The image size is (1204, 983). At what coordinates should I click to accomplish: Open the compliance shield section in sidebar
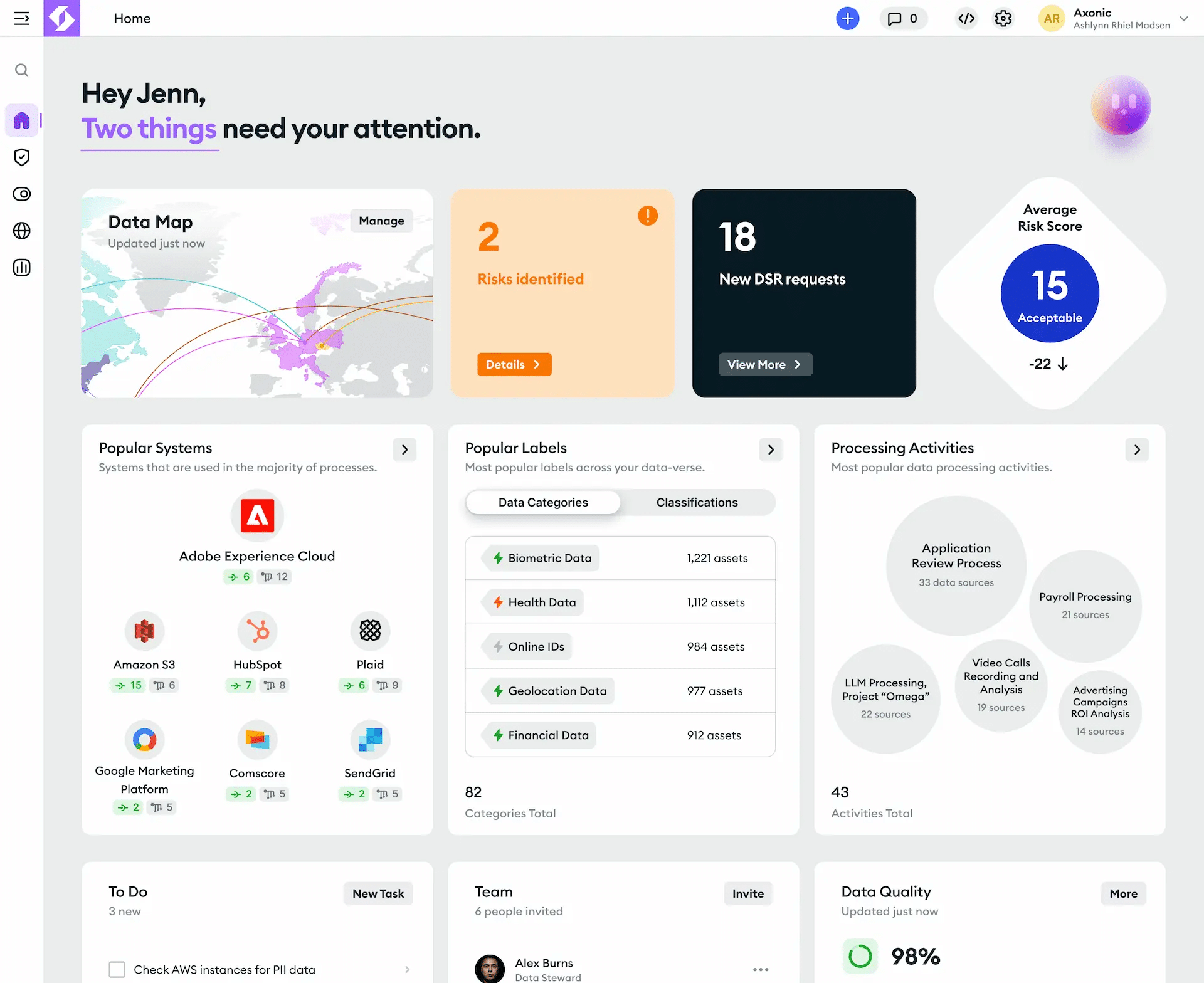click(x=22, y=157)
